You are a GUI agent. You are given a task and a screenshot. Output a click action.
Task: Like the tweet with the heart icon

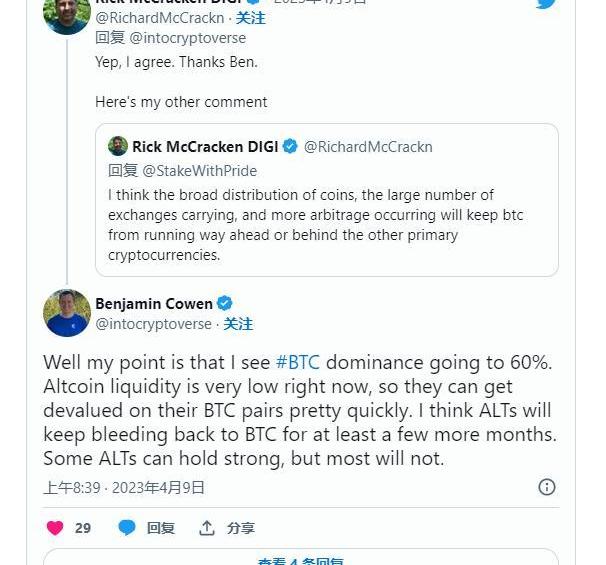click(x=55, y=528)
